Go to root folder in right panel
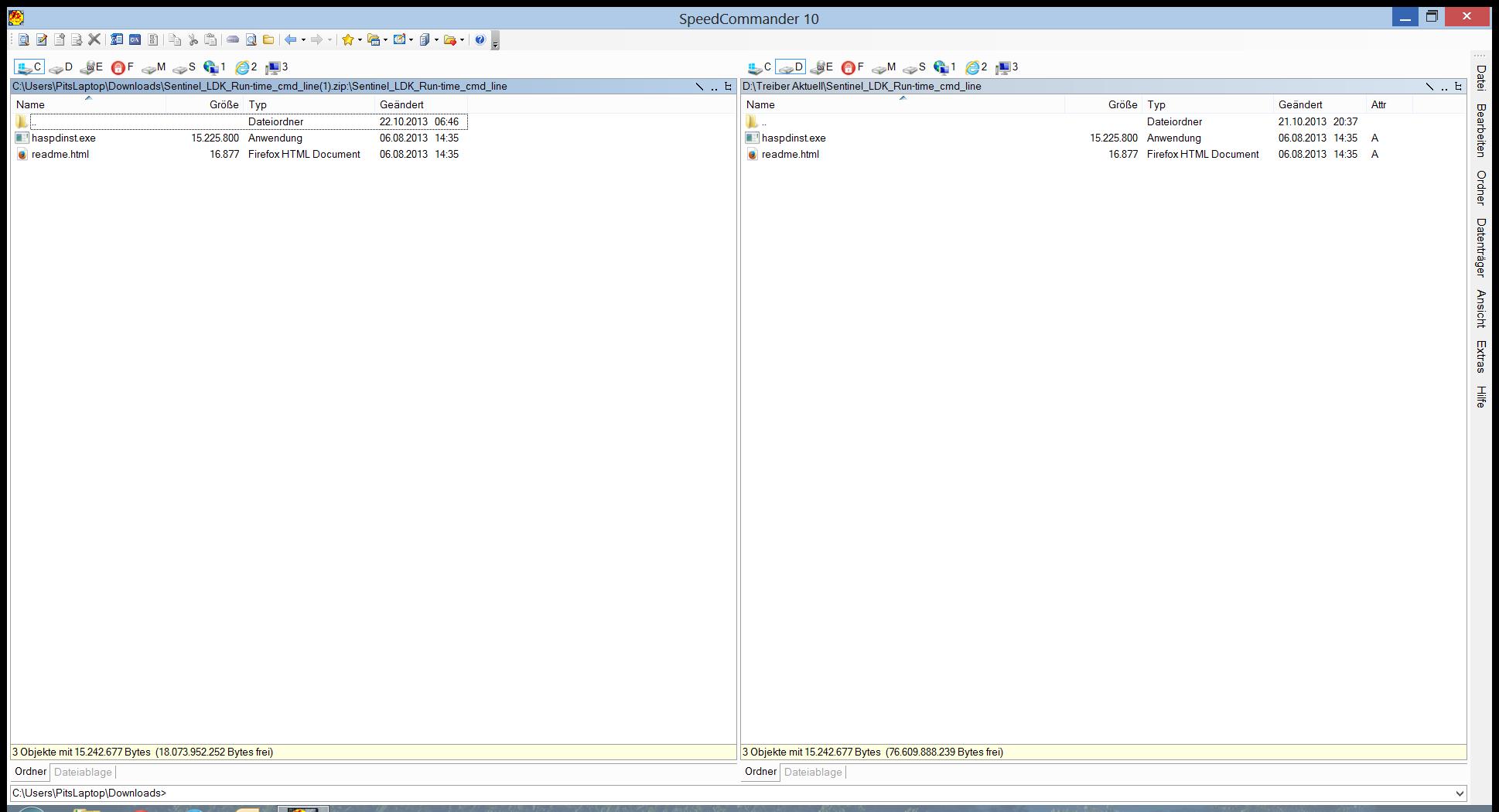The image size is (1499, 812). [x=1429, y=87]
